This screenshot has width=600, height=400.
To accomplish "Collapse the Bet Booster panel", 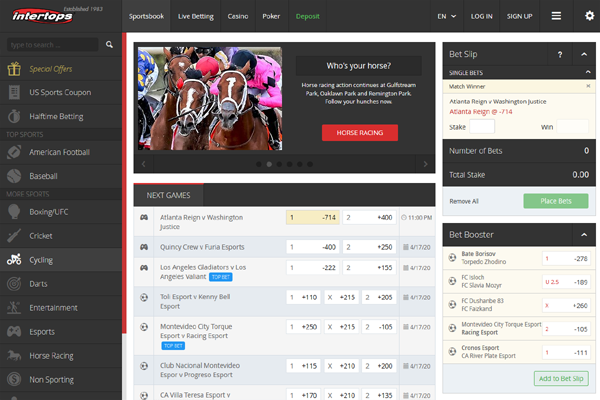I will 584,235.
